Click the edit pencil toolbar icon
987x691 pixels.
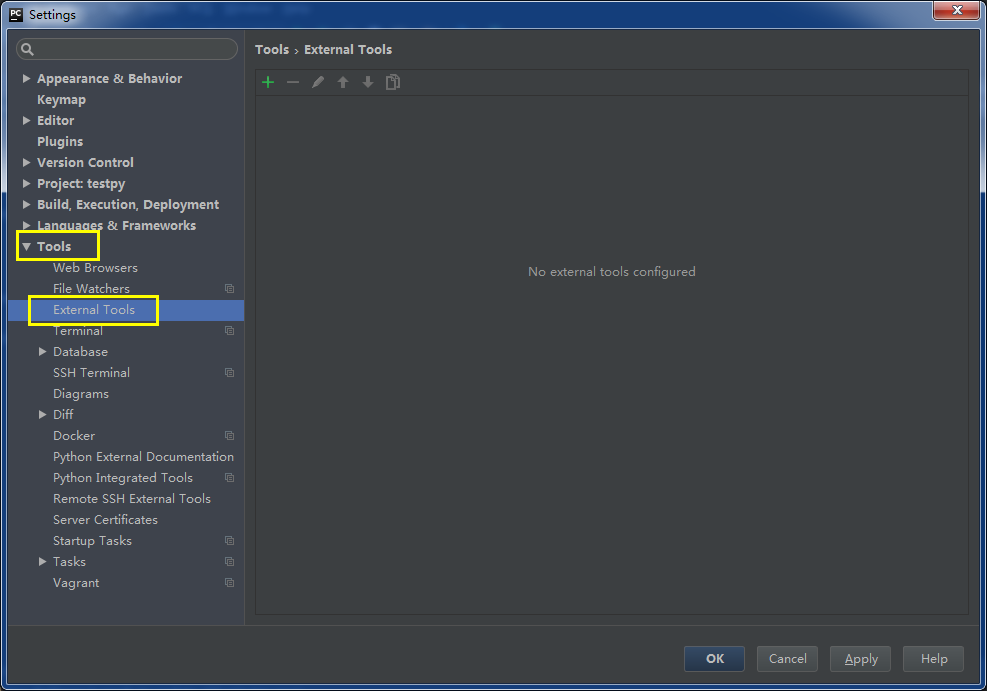point(318,82)
